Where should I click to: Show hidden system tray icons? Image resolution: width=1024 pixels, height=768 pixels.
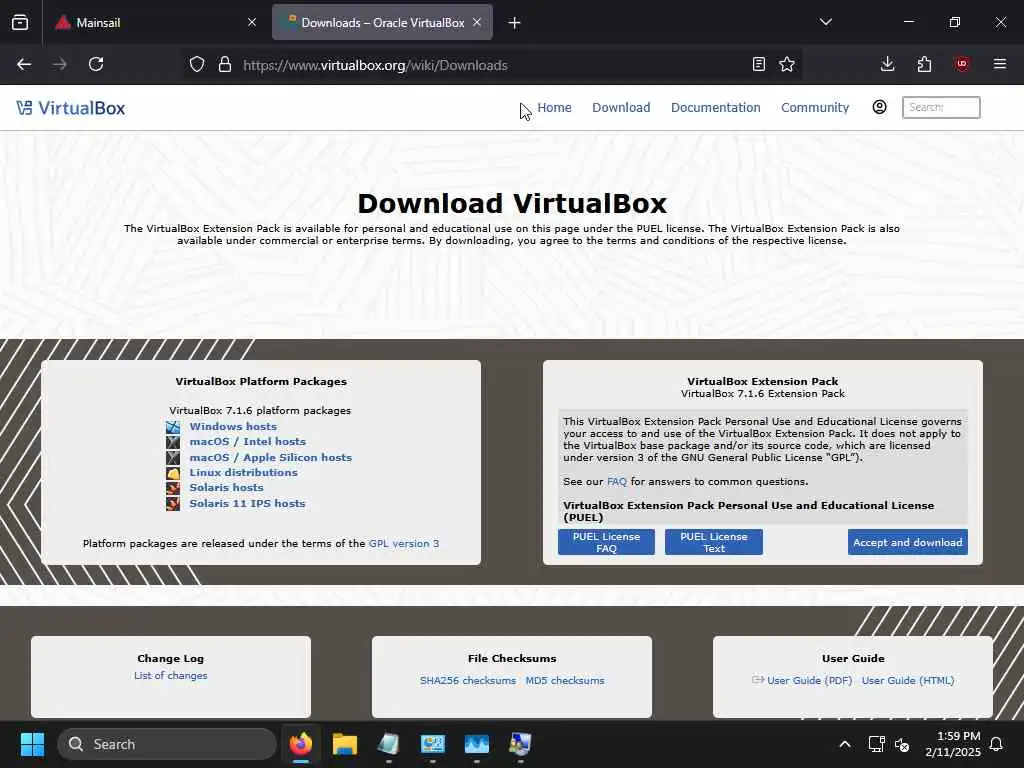(844, 744)
